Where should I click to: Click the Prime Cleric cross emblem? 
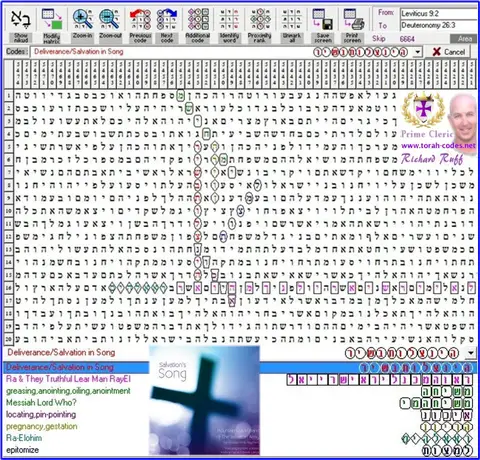click(x=423, y=110)
